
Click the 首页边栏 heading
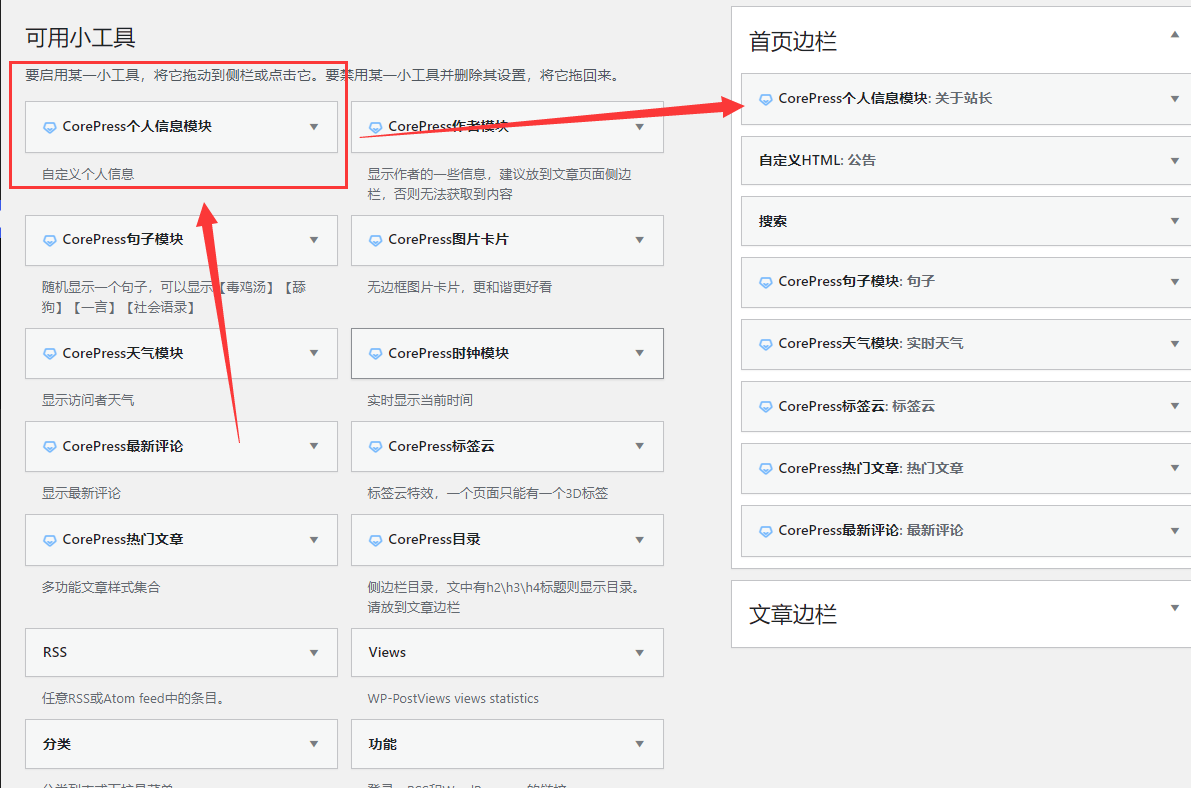coord(792,41)
